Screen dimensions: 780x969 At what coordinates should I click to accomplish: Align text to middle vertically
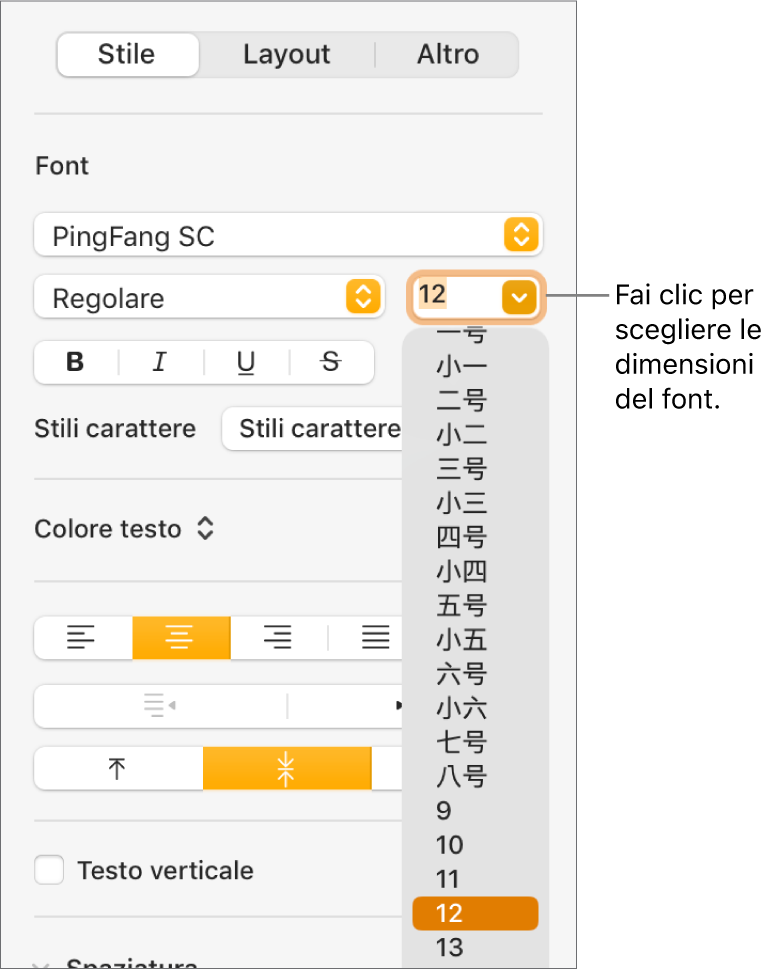tap(287, 770)
